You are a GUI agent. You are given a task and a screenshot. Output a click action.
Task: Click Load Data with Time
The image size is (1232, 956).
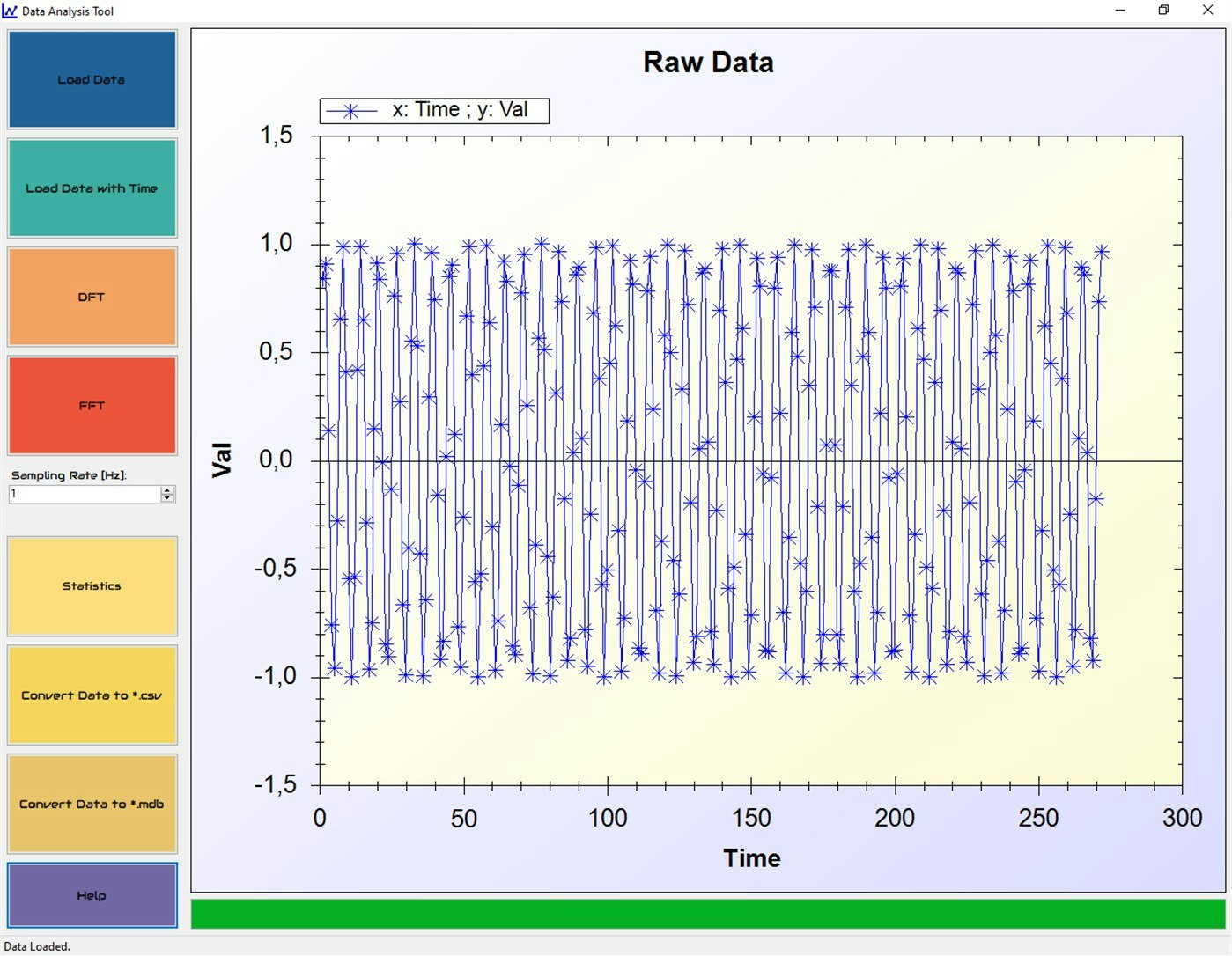pyautogui.click(x=92, y=188)
